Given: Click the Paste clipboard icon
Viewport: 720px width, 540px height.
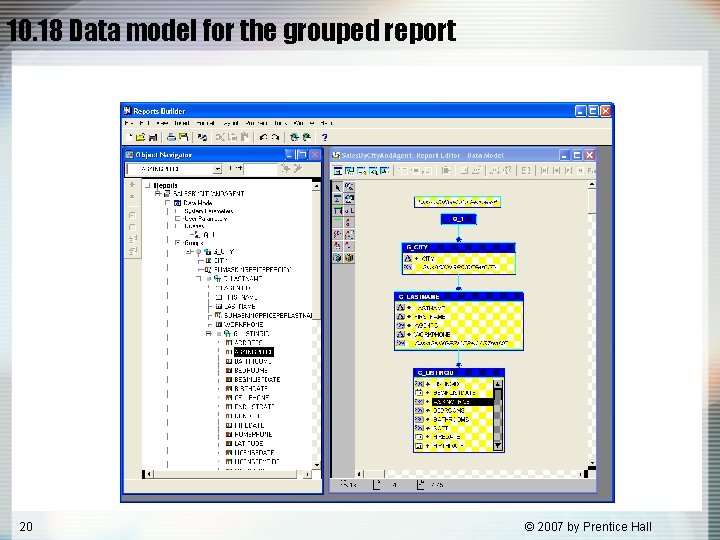Looking at the screenshot, I should point(245,137).
